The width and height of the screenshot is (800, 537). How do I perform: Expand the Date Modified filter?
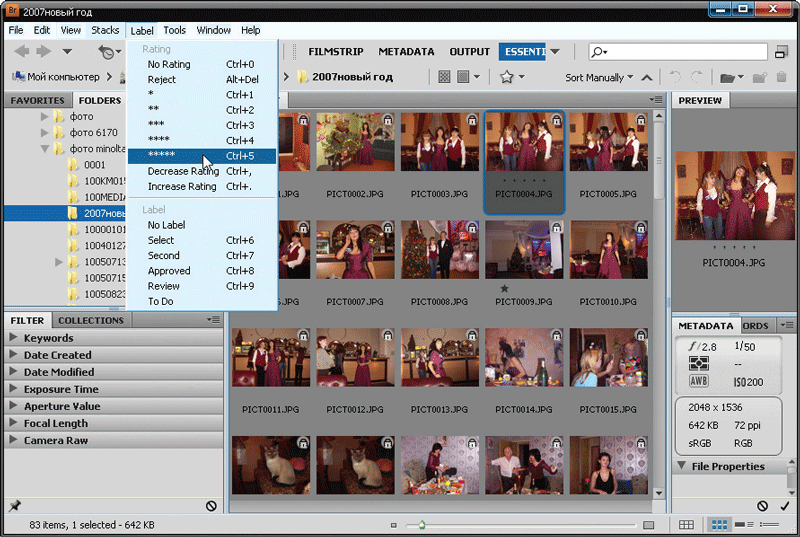tap(13, 371)
